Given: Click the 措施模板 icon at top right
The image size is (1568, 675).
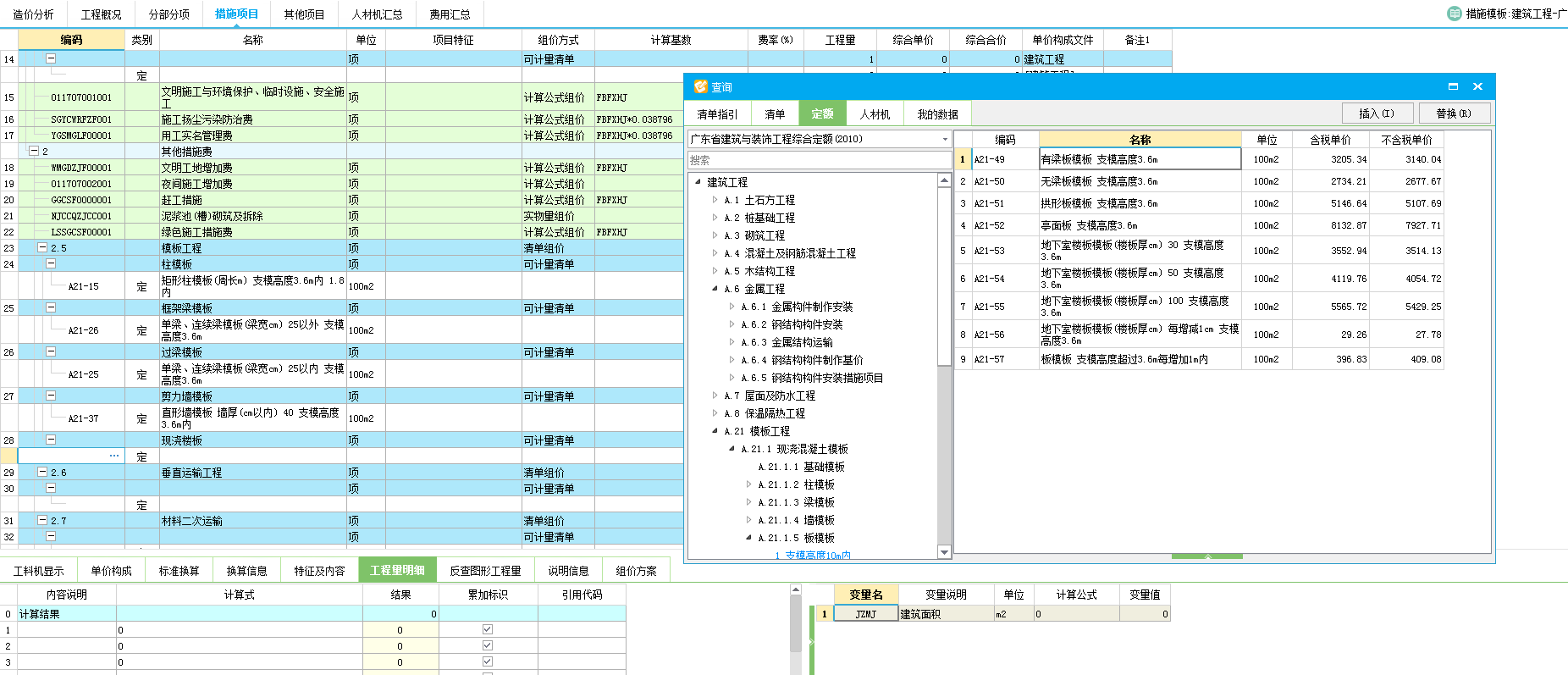Looking at the screenshot, I should 1455,14.
